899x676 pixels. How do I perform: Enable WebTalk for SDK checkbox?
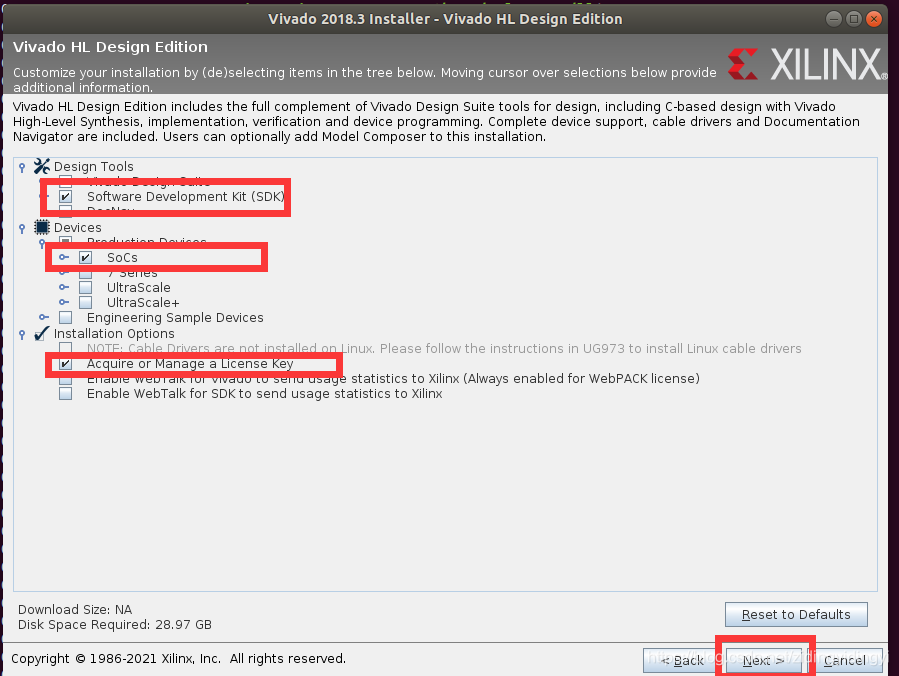coord(65,393)
